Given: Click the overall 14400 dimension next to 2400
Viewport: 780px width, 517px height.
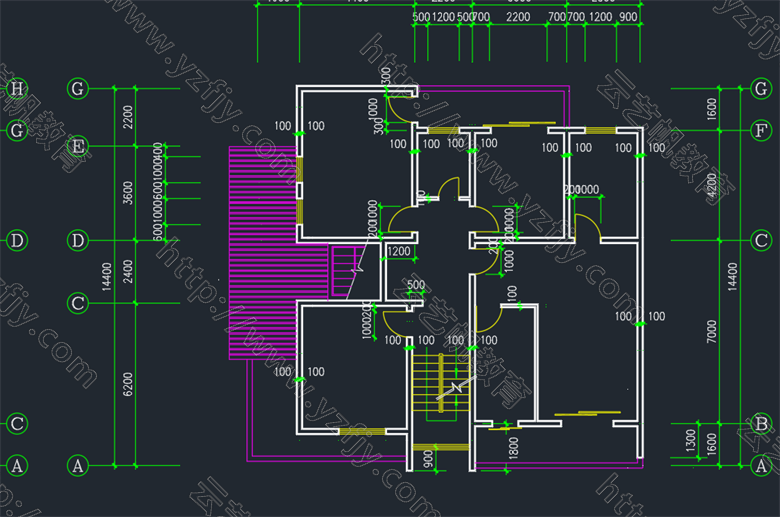Looking at the screenshot, I should point(106,277).
